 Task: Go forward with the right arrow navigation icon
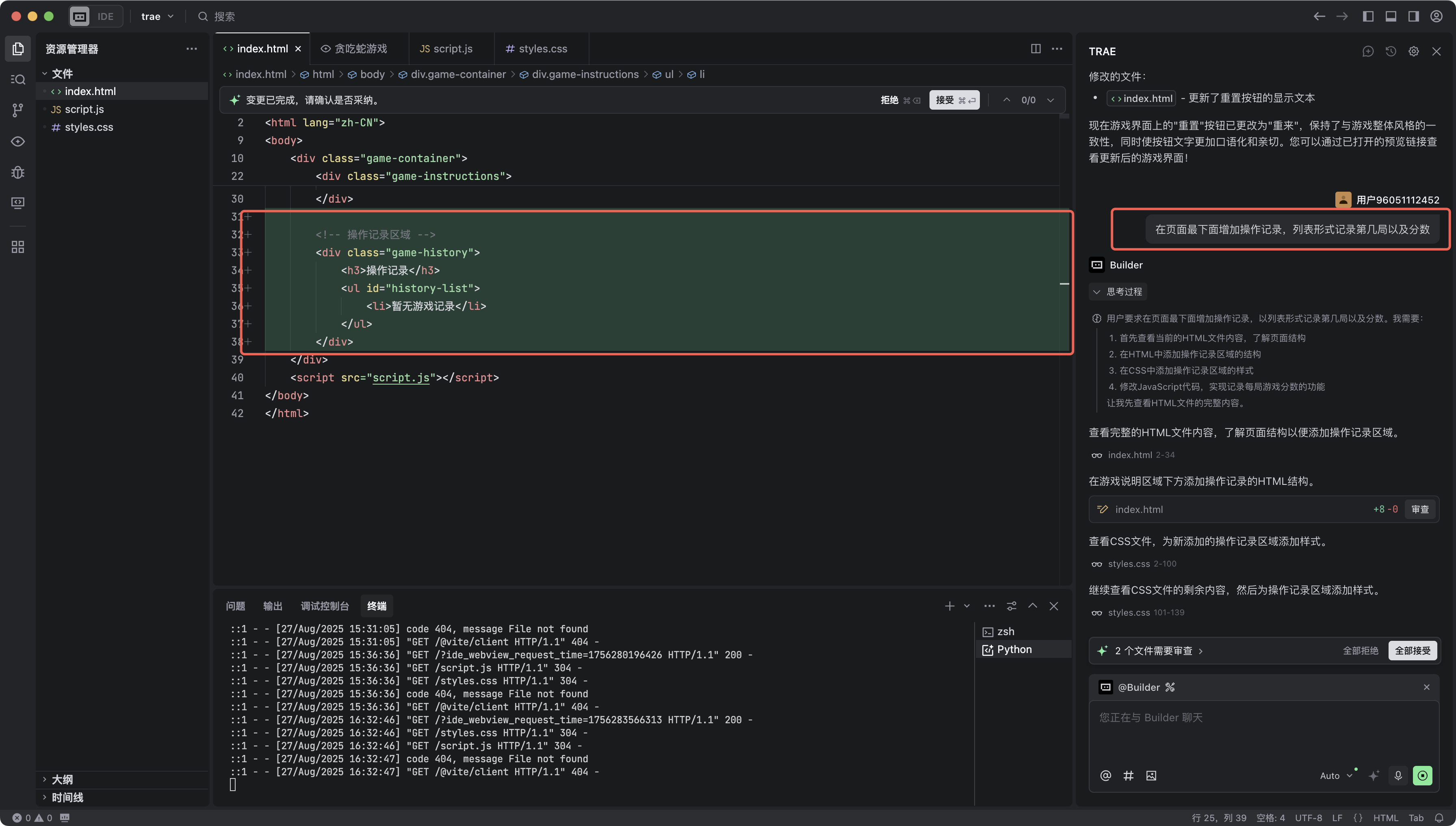click(1342, 17)
